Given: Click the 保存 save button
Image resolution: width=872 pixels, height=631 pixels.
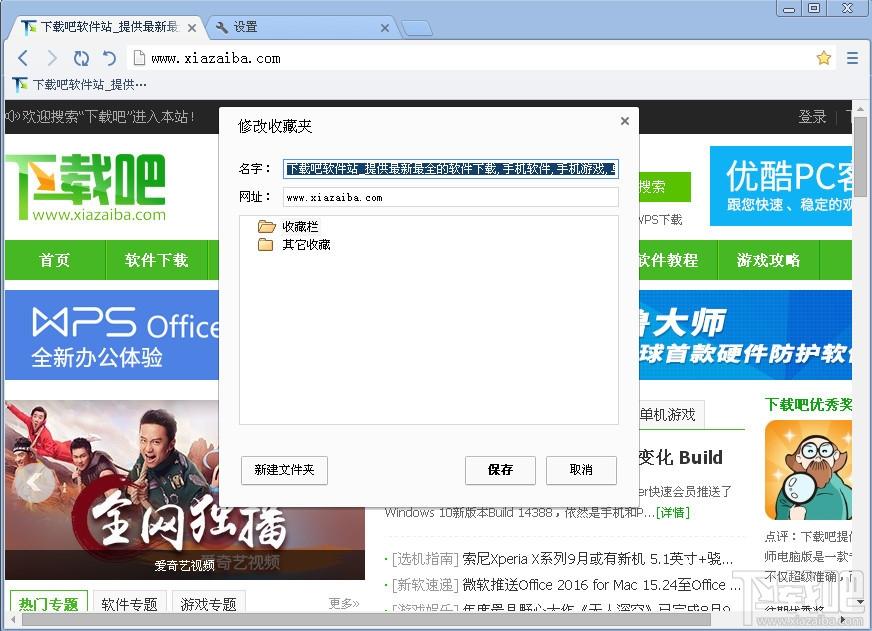Looking at the screenshot, I should (x=500, y=470).
